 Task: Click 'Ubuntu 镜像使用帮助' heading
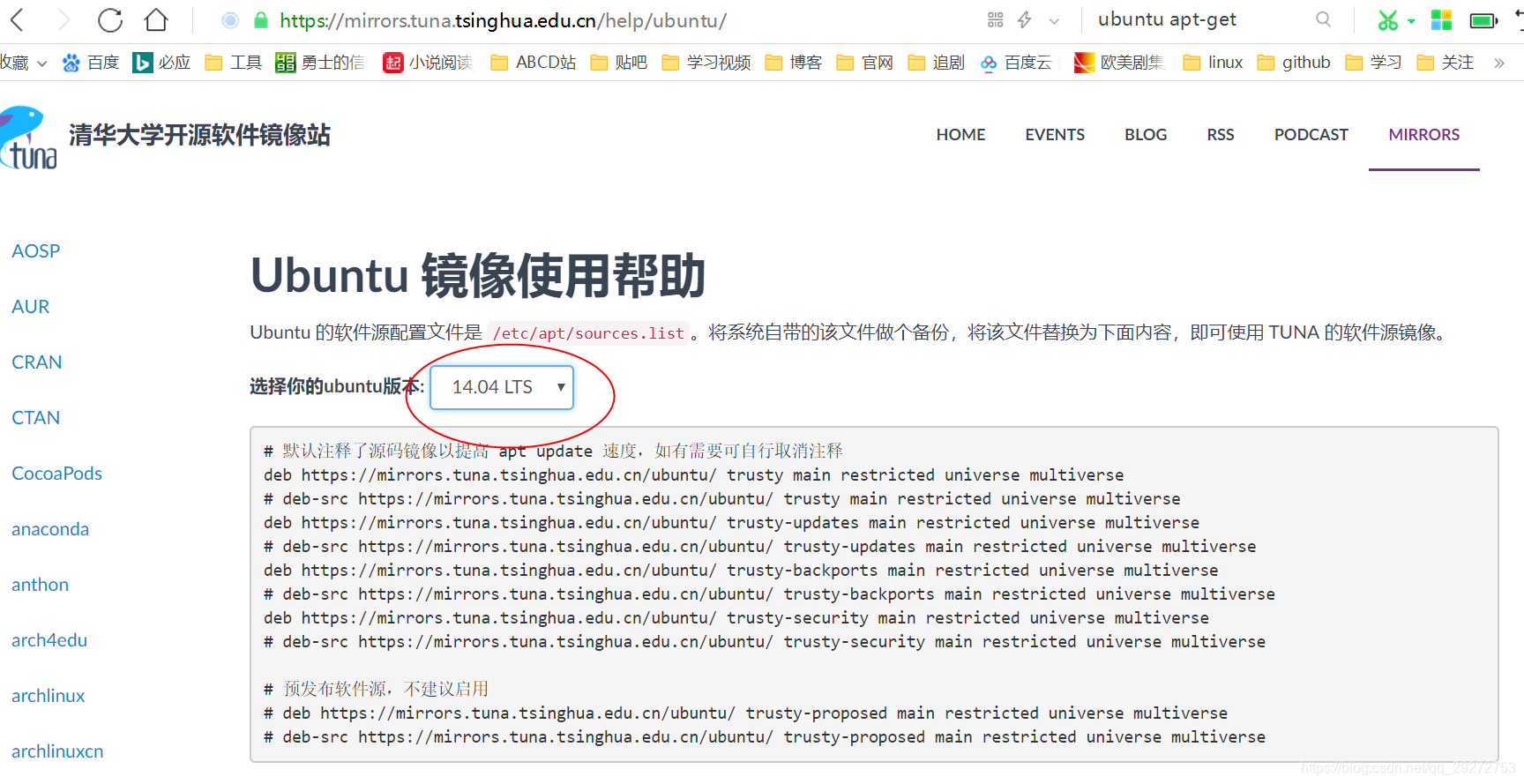(478, 275)
